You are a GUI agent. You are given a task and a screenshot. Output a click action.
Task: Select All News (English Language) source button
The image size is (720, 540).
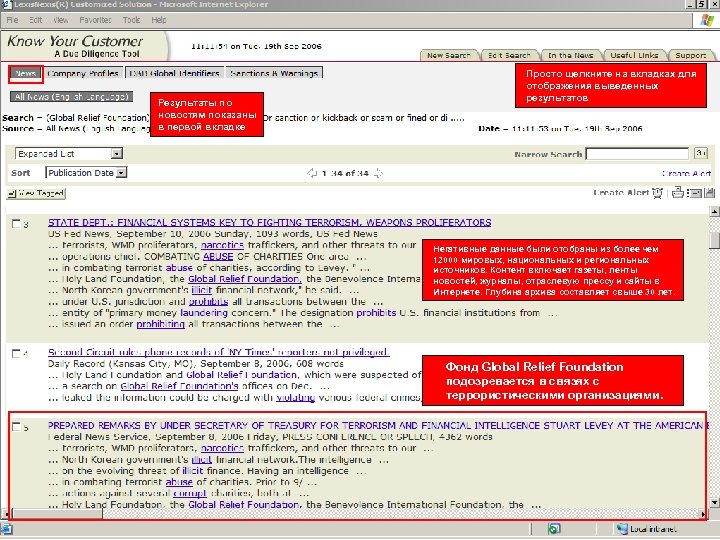coord(72,96)
